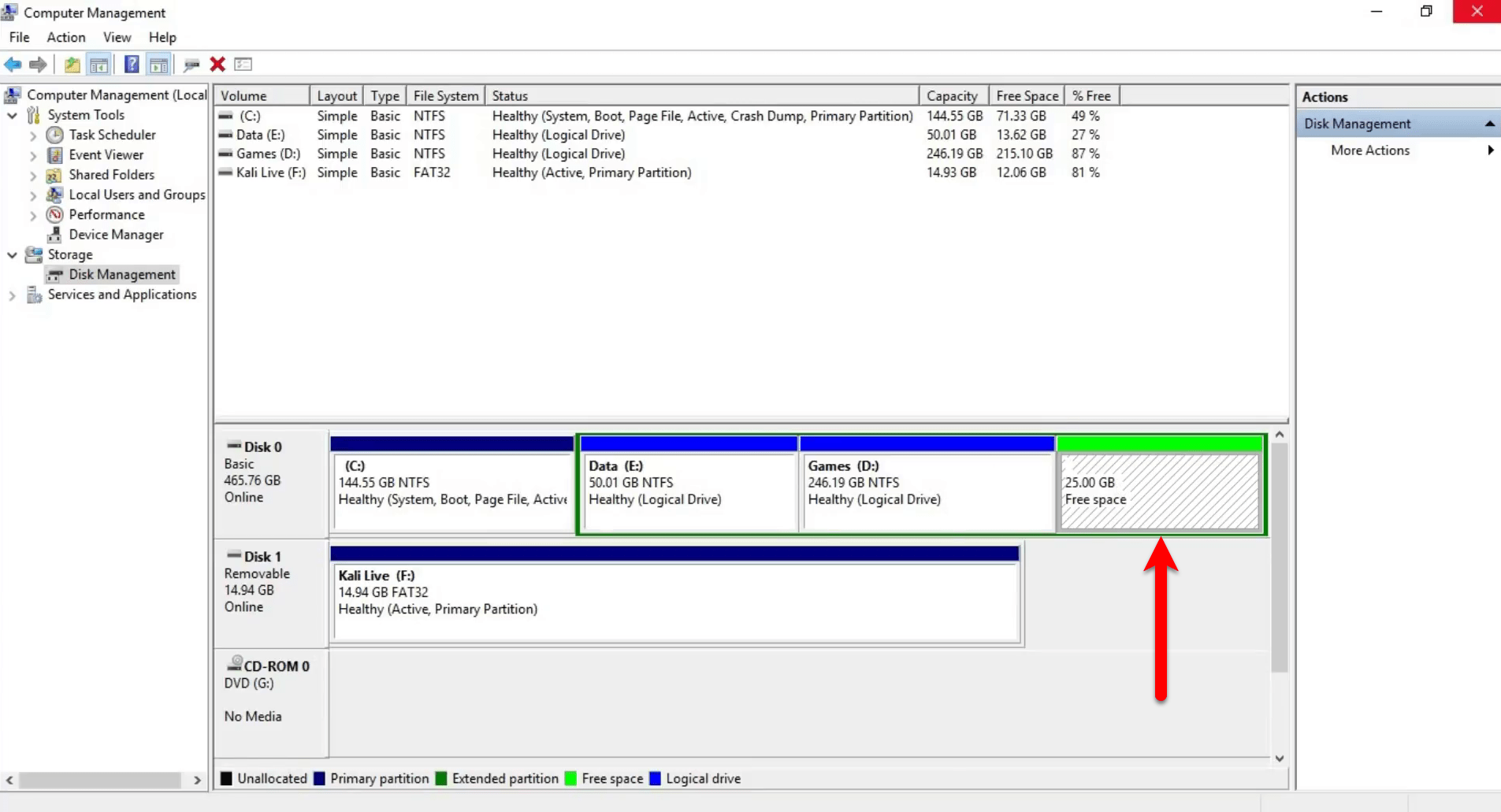Image resolution: width=1501 pixels, height=812 pixels.
Task: Click More Actions in Actions pane
Action: tap(1370, 150)
